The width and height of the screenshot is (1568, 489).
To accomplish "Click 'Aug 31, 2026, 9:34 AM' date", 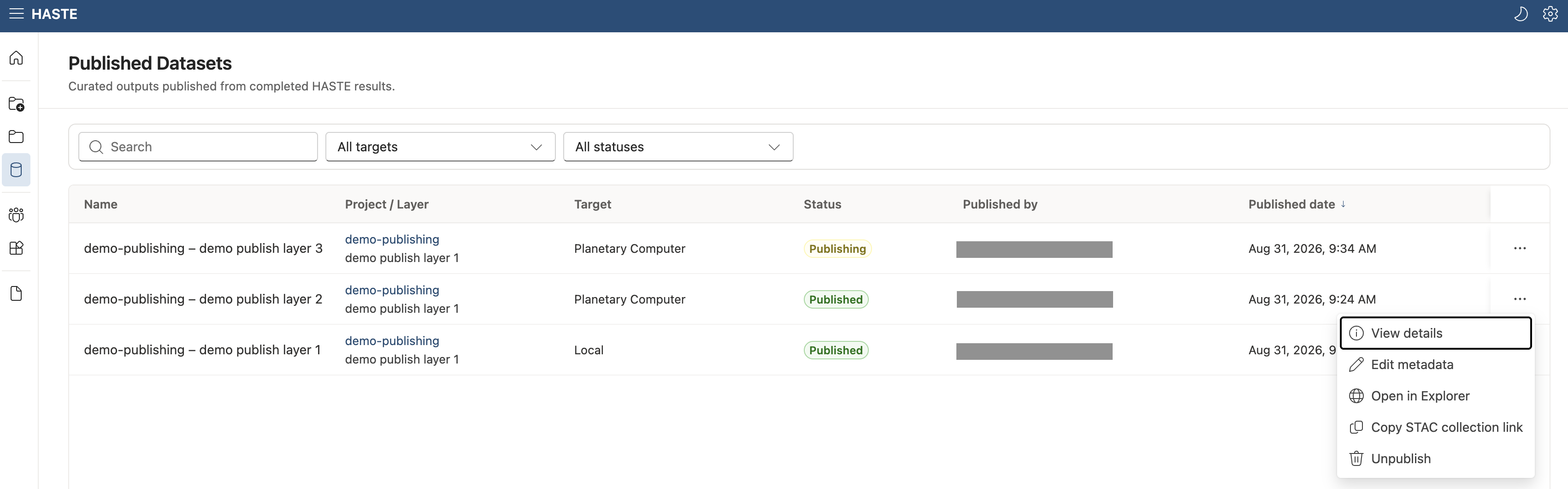I will click(1312, 249).
